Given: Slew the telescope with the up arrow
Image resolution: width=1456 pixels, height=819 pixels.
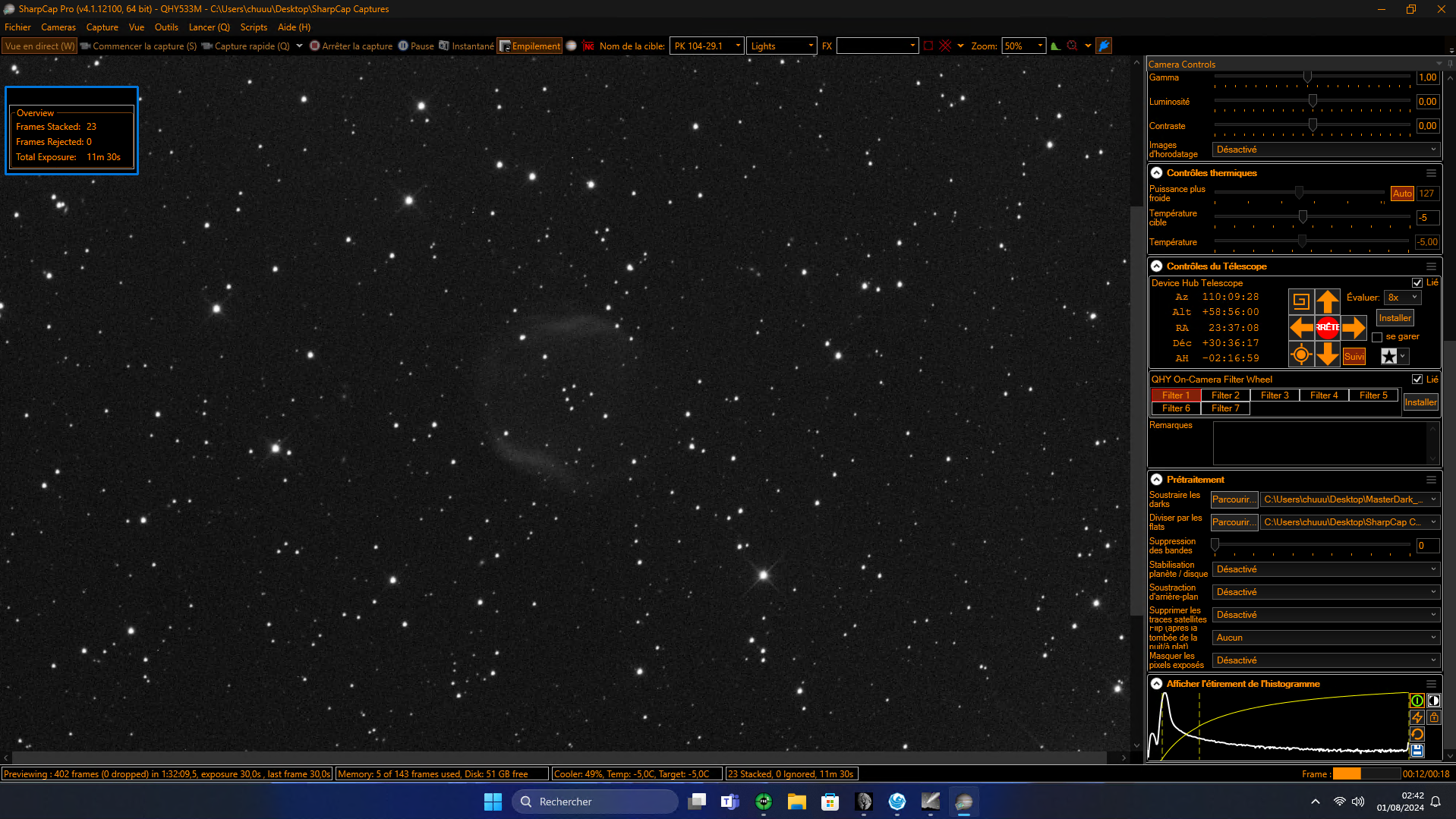Looking at the screenshot, I should tap(1327, 301).
